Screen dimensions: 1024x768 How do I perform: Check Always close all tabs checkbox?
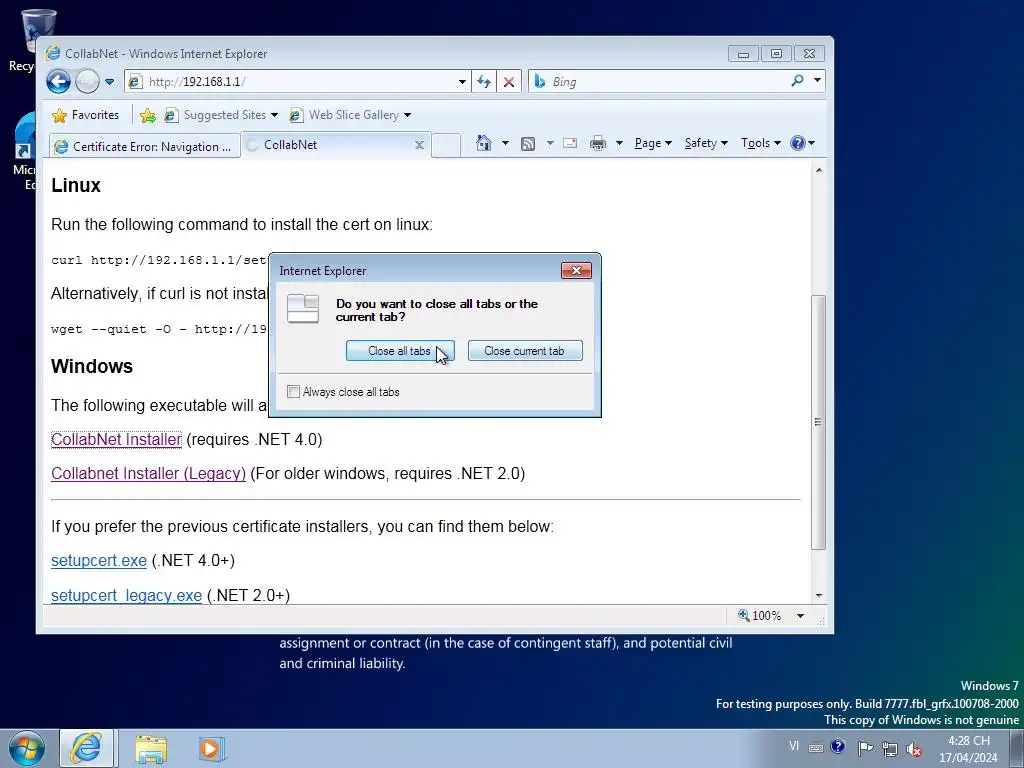pos(293,392)
